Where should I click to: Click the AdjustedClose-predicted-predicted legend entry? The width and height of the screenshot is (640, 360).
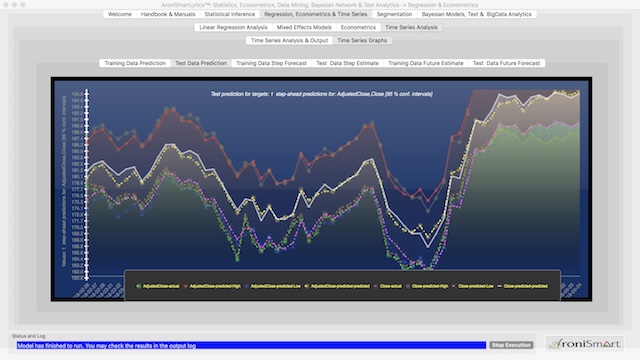[337, 286]
